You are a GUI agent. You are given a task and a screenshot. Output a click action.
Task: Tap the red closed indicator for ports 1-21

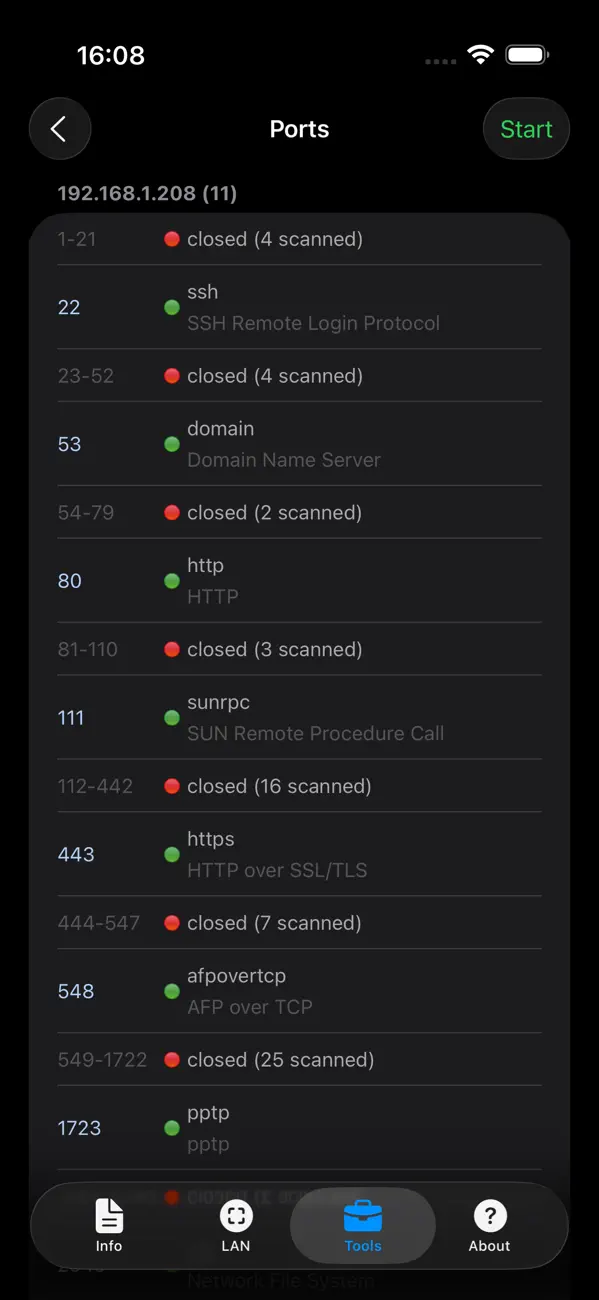171,238
